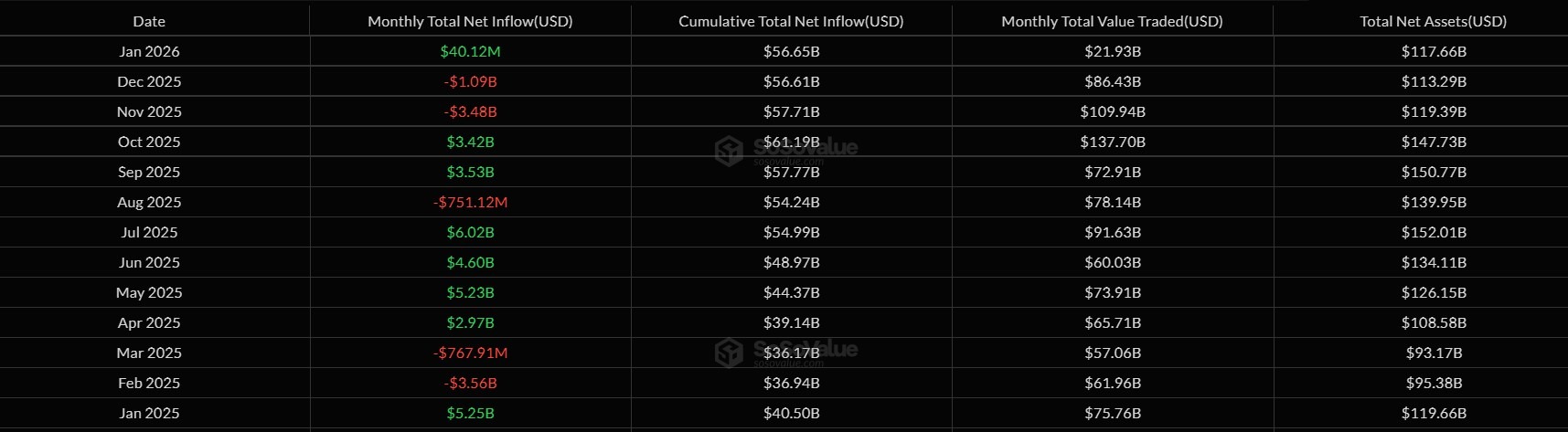Click the Dec 2025 row date
The height and width of the screenshot is (432, 1568).
[x=149, y=81]
